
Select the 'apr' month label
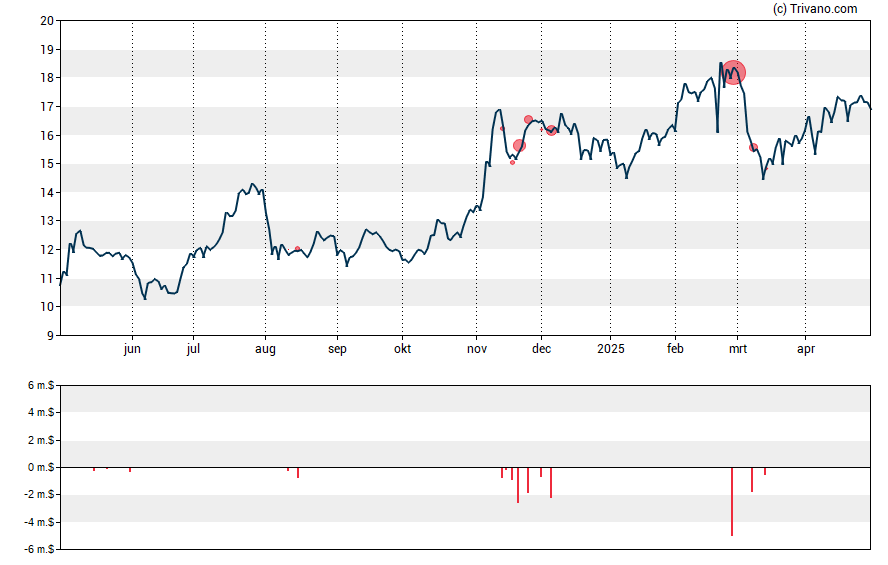(806, 349)
